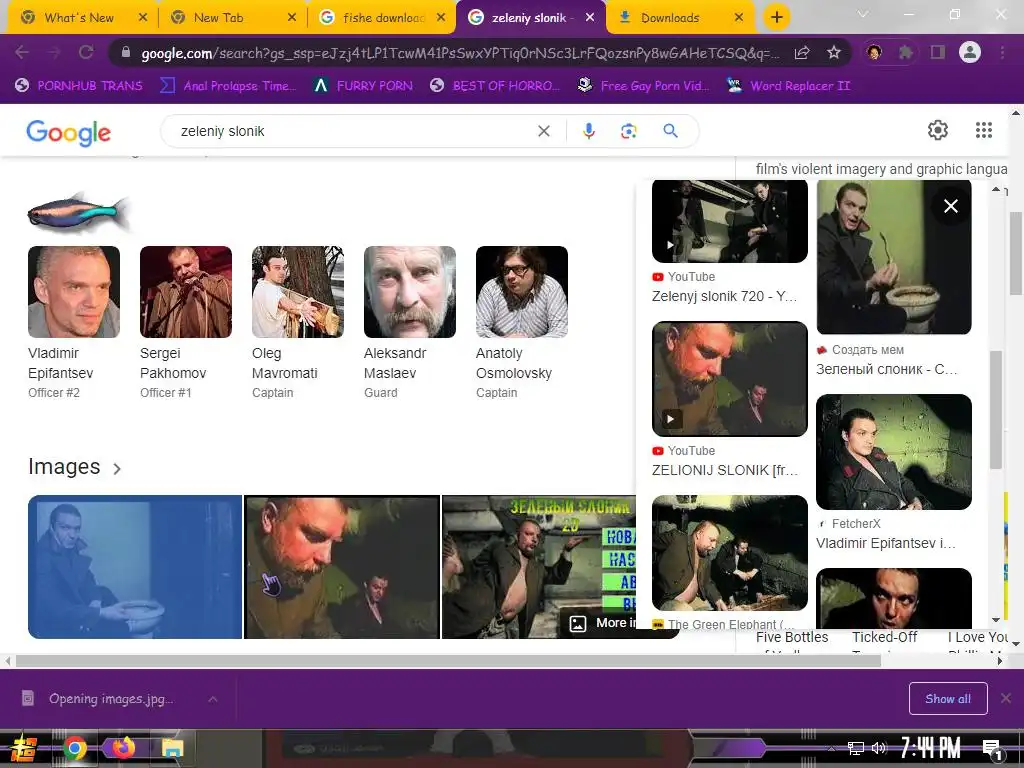Open File Explorer from the taskbar
This screenshot has height=768, width=1024.
click(172, 748)
